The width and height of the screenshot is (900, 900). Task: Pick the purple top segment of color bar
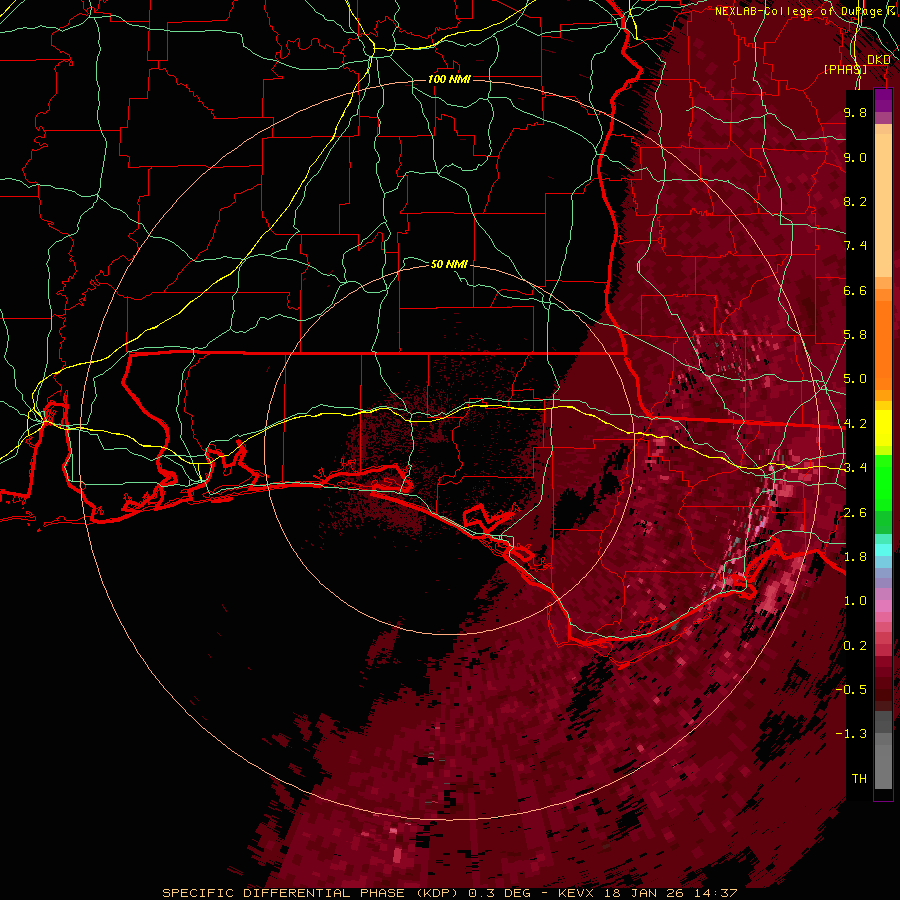(883, 100)
